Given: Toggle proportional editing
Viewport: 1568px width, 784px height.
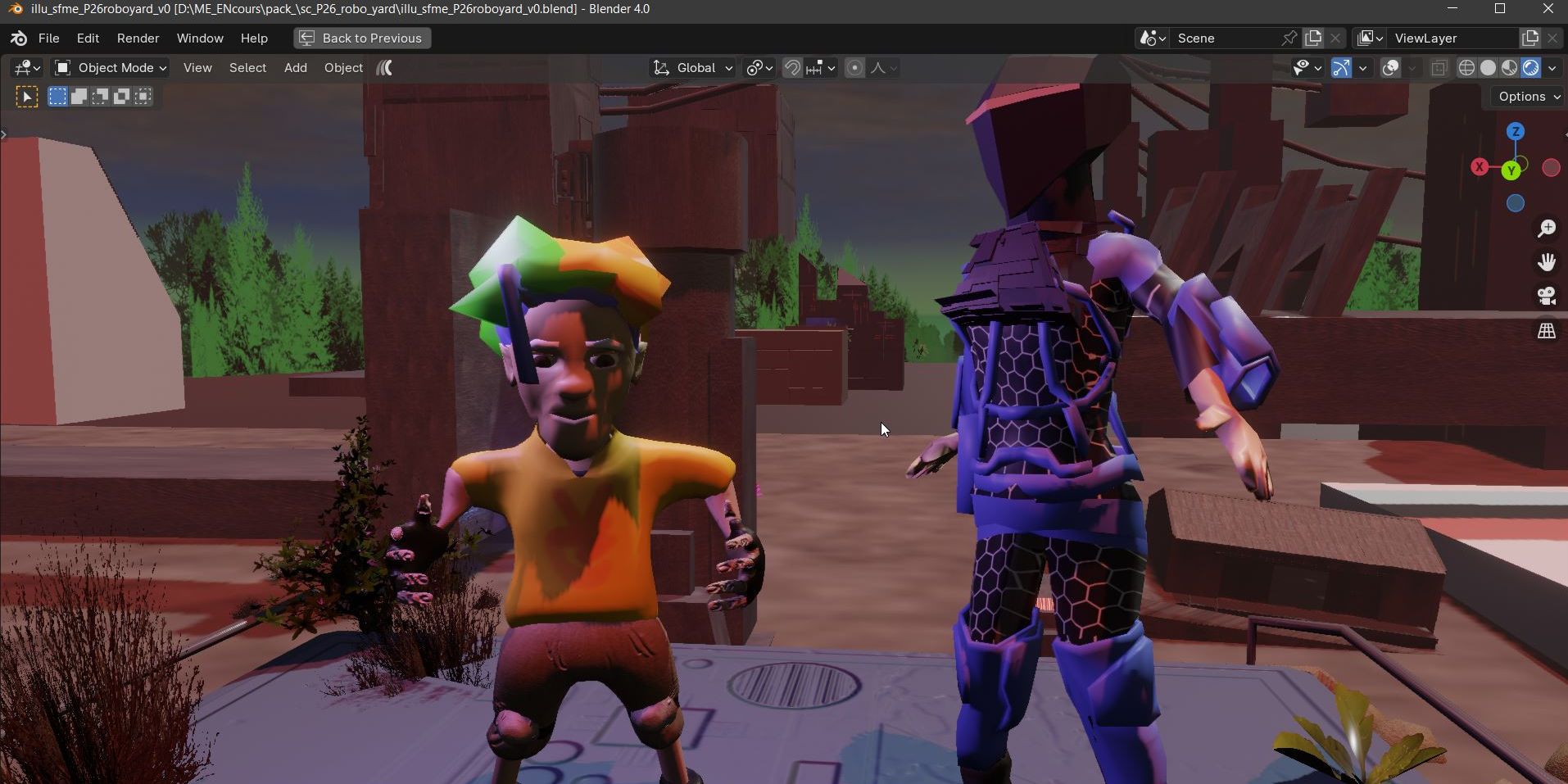Looking at the screenshot, I should [x=854, y=68].
